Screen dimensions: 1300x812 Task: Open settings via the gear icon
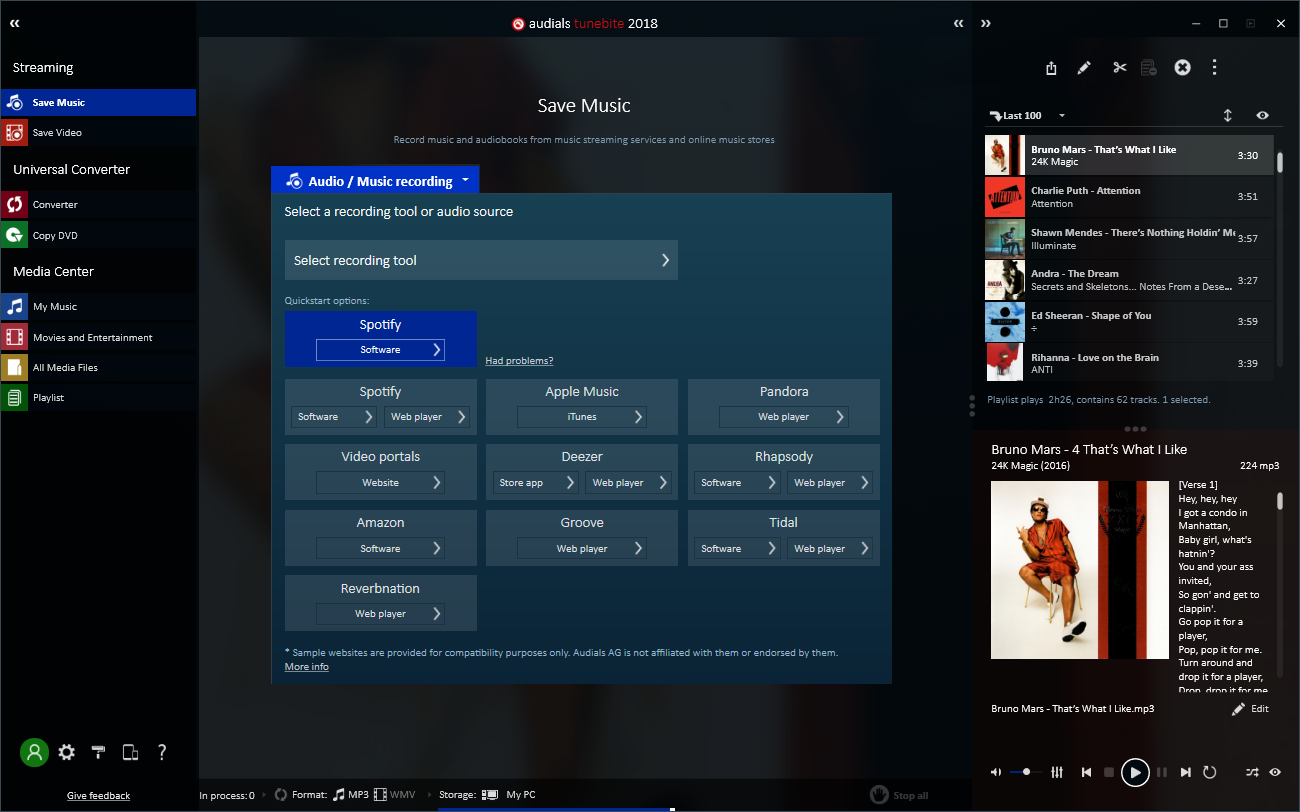[67, 752]
